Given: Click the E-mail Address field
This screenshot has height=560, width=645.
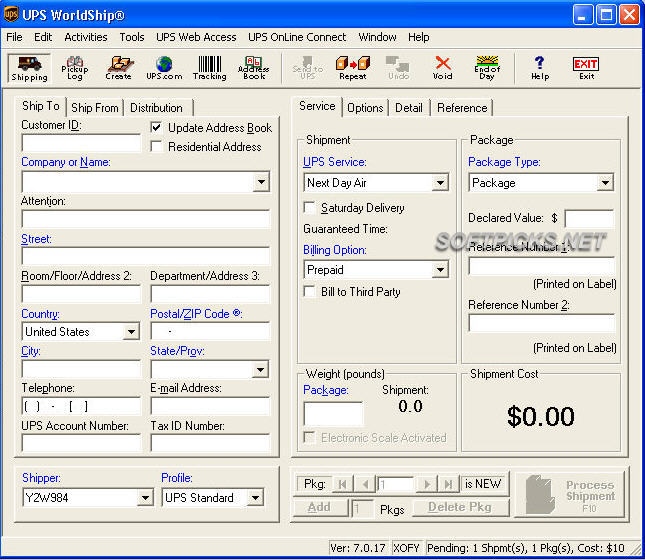Looking at the screenshot, I should click(x=210, y=407).
